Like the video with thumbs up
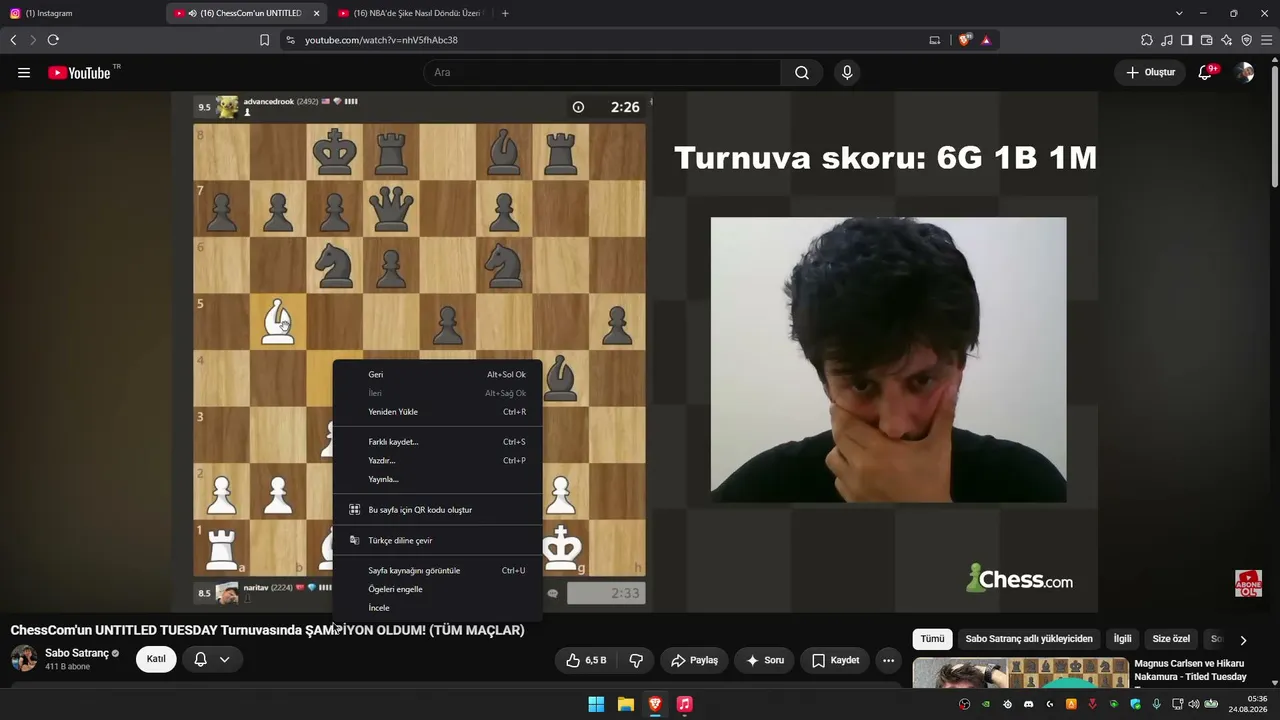 point(587,660)
